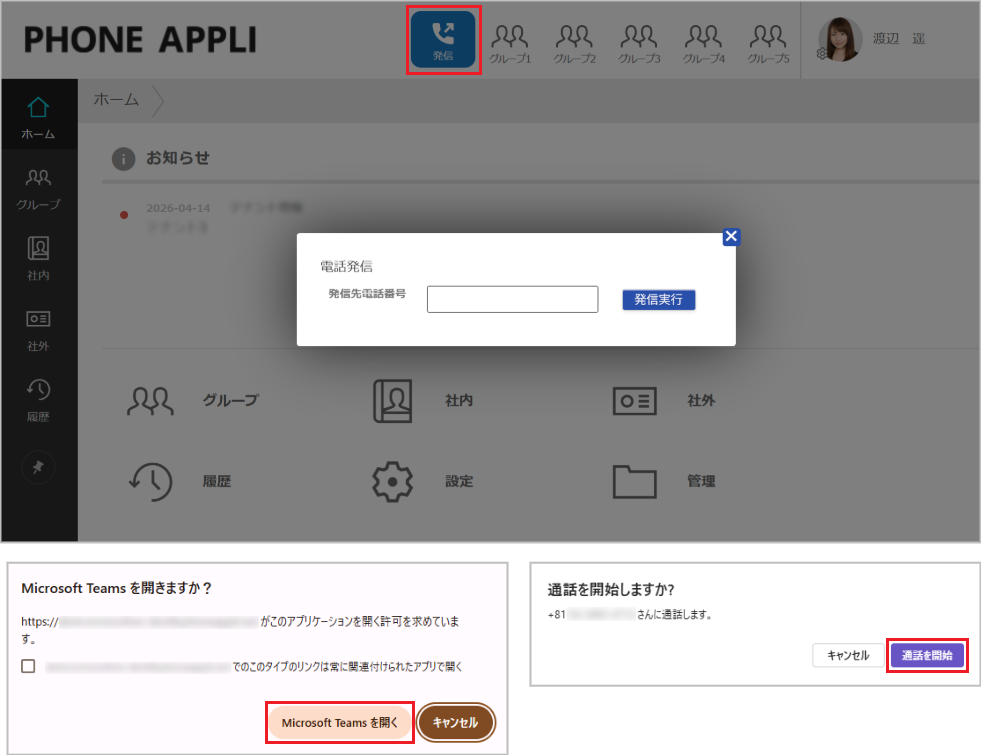The width and height of the screenshot is (981, 755).
Task: Click the 設定 tile label
Action: pyautogui.click(x=459, y=481)
